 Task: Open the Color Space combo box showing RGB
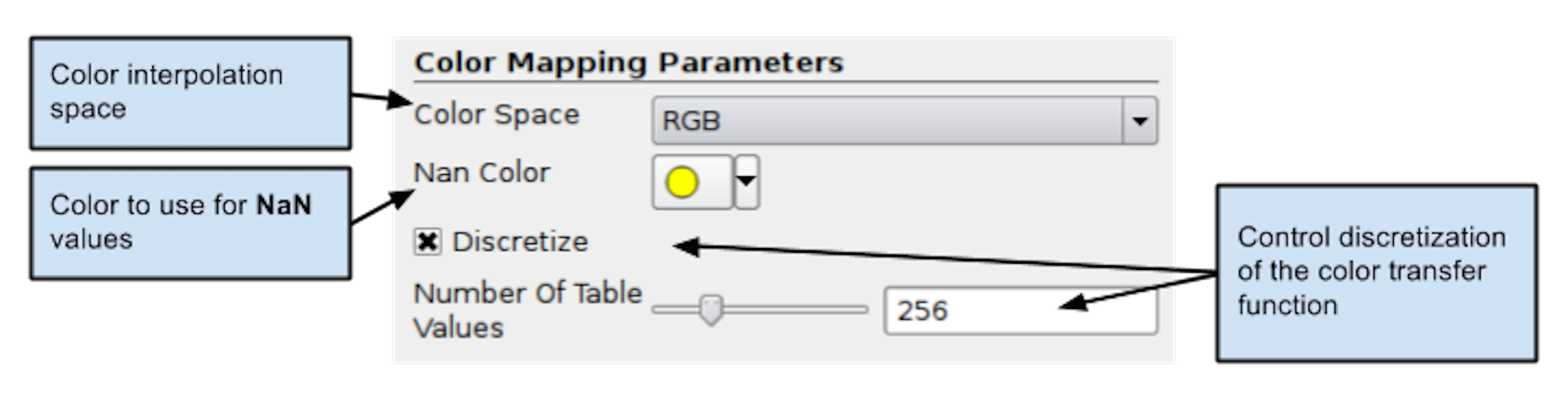(886, 121)
